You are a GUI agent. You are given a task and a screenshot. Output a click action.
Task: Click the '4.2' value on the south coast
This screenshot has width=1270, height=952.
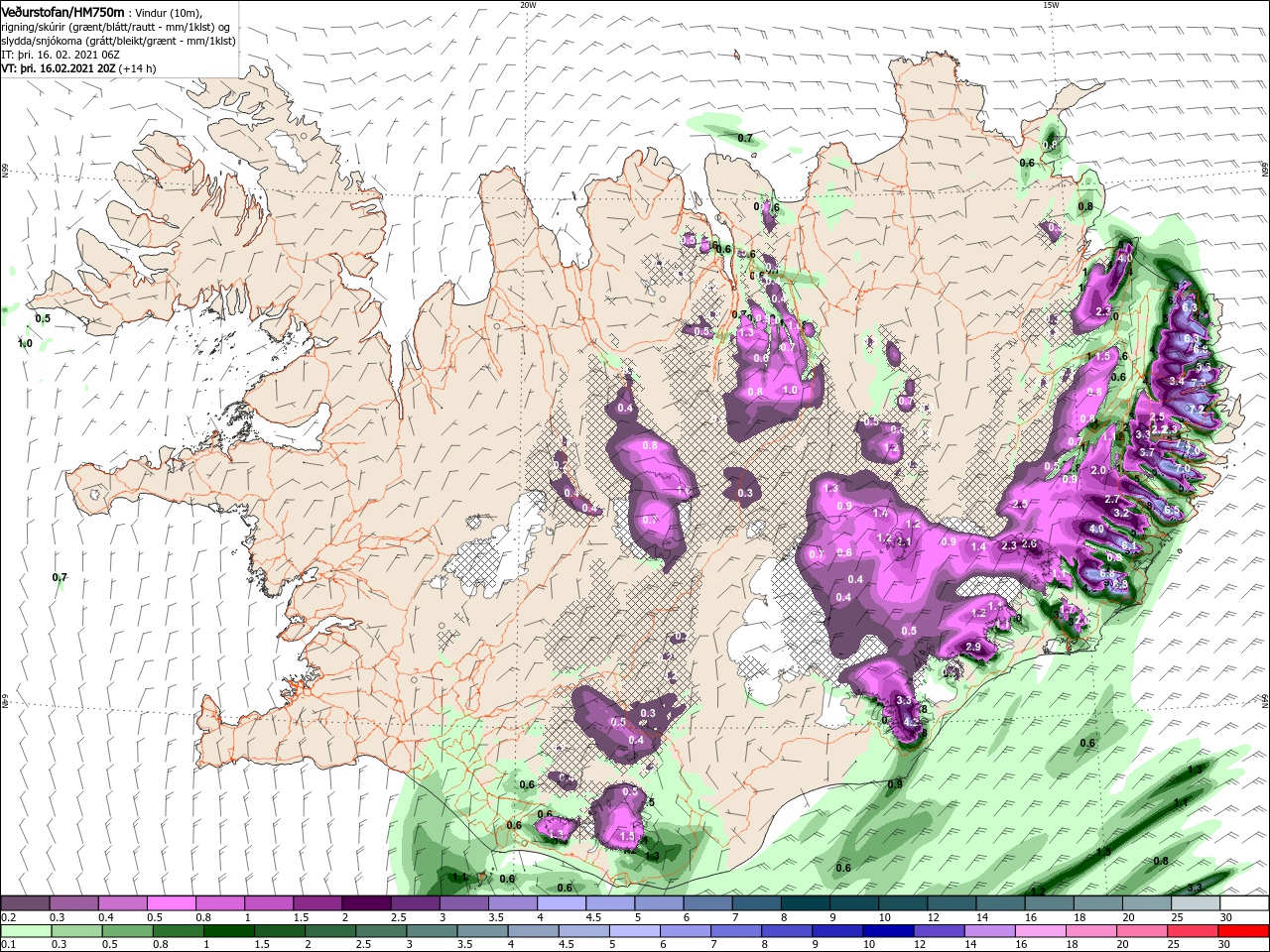tap(912, 722)
